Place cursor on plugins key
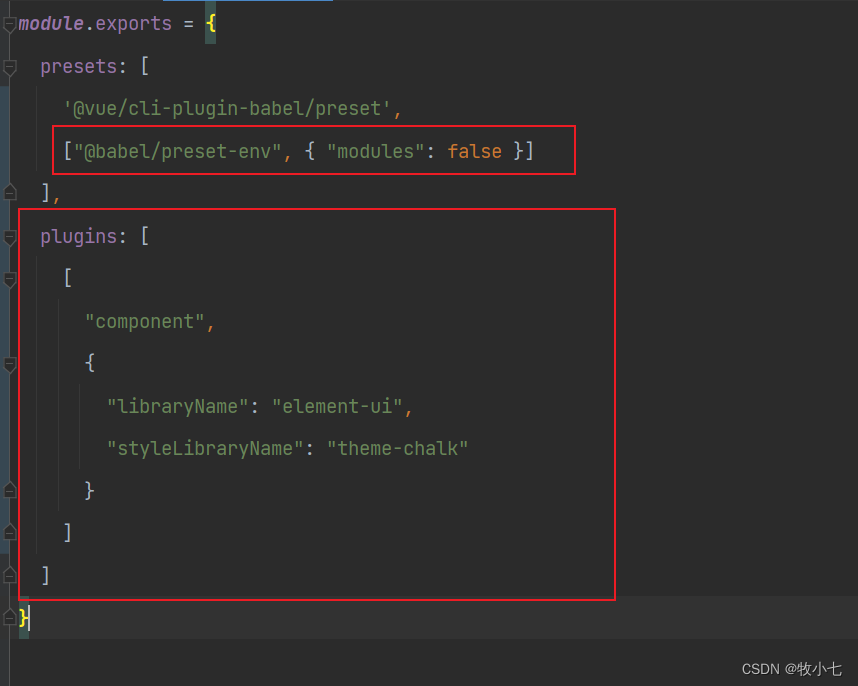858x686 pixels. tap(79, 237)
